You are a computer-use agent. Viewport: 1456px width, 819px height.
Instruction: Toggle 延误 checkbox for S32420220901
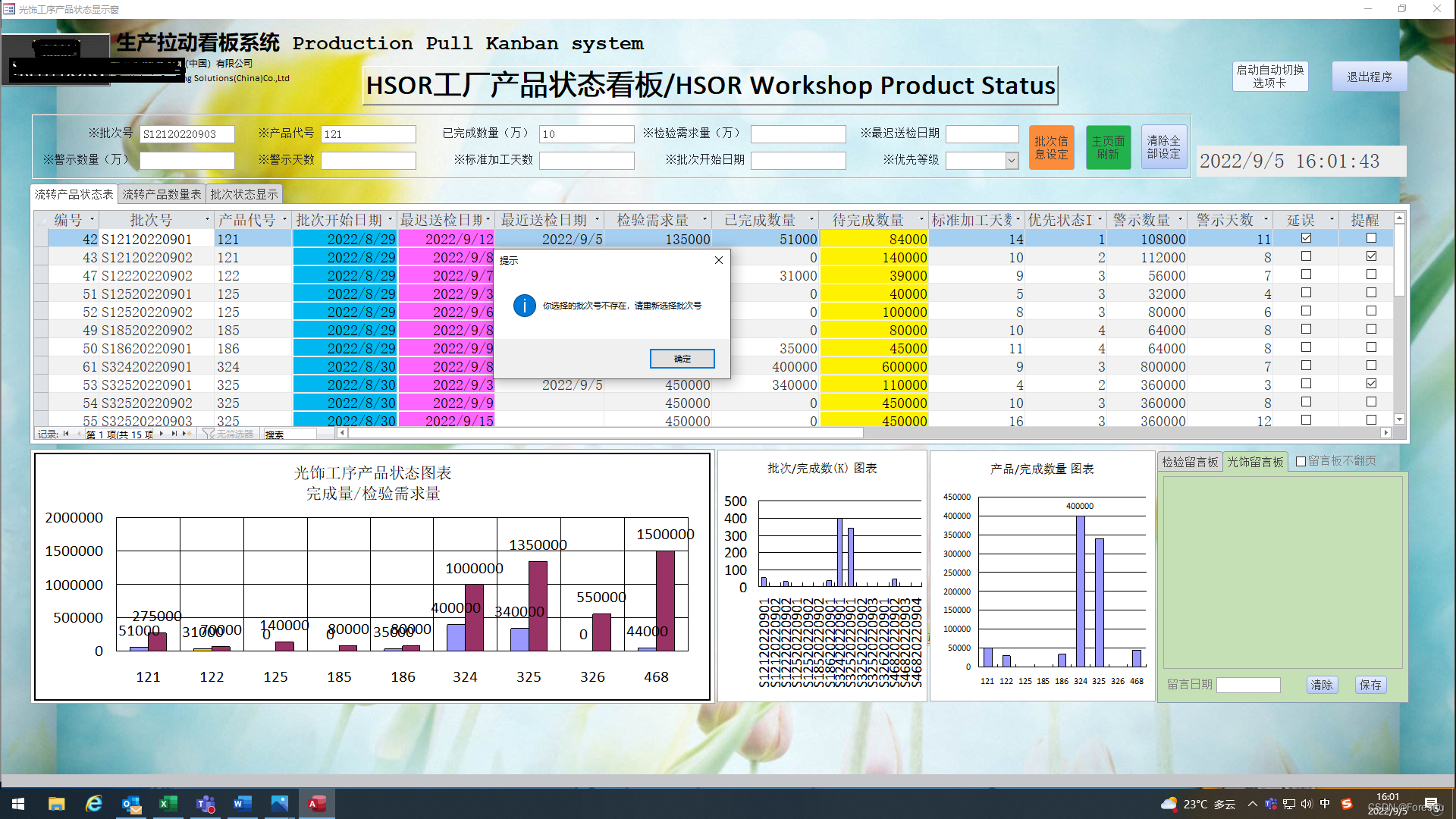(x=1306, y=366)
